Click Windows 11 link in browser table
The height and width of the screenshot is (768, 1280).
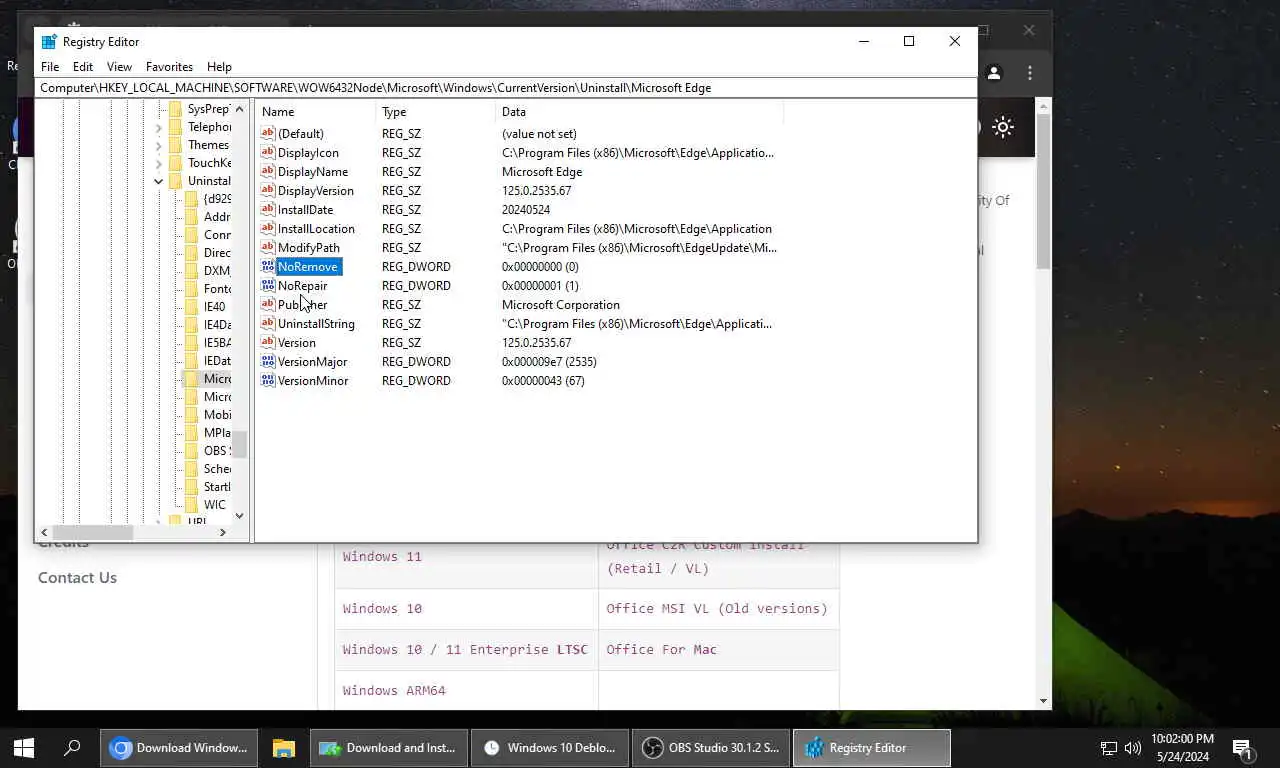pos(382,556)
